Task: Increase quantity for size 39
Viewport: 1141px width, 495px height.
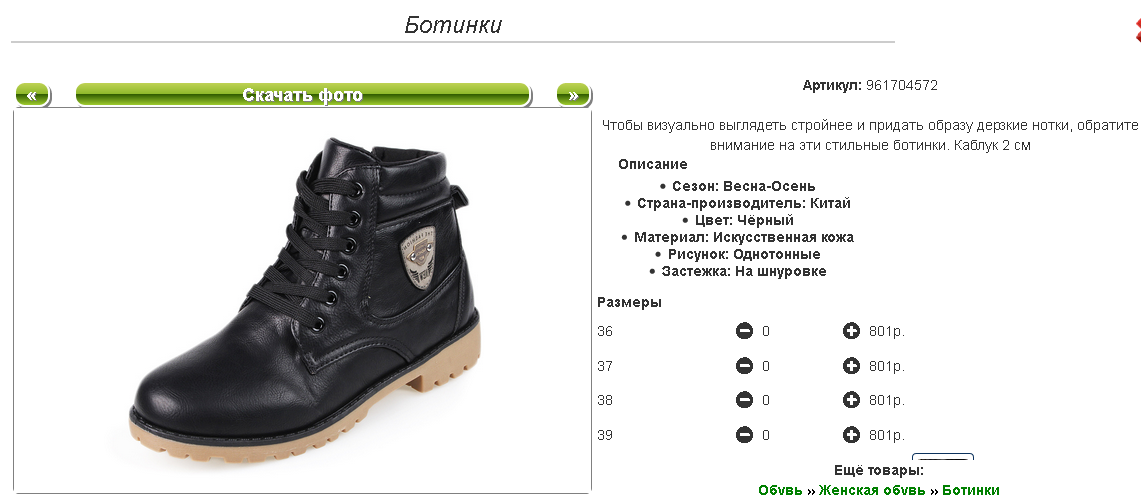Action: click(851, 435)
